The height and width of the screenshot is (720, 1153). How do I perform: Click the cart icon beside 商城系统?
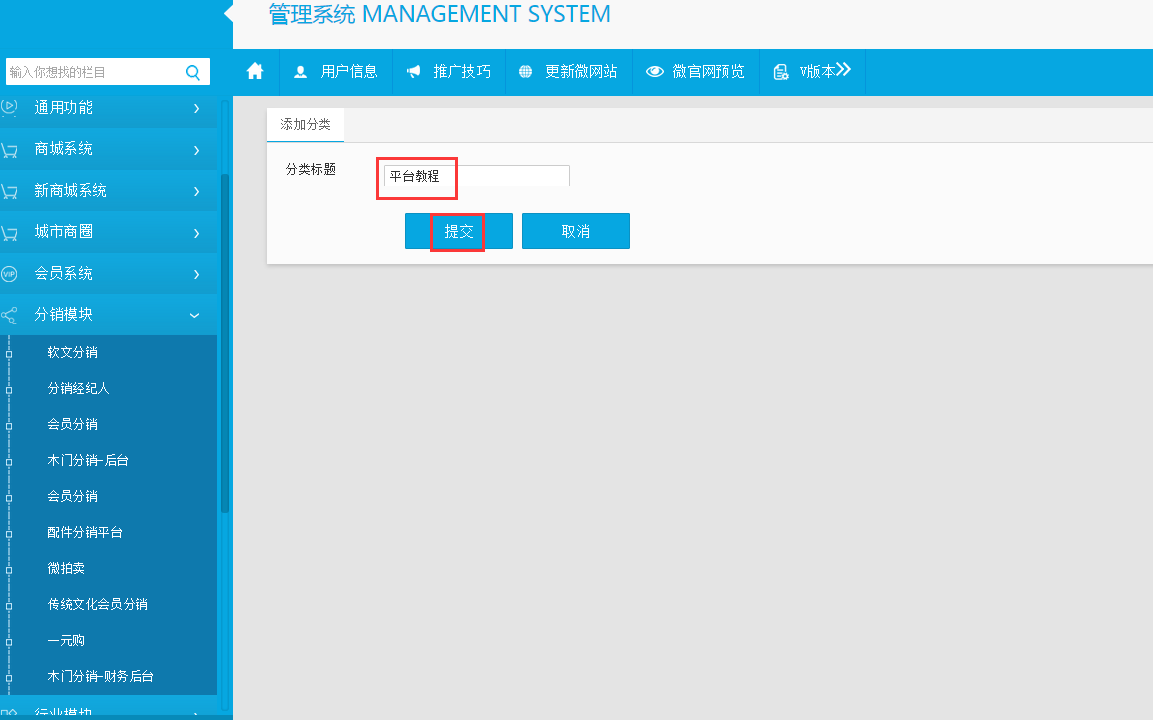(x=10, y=149)
